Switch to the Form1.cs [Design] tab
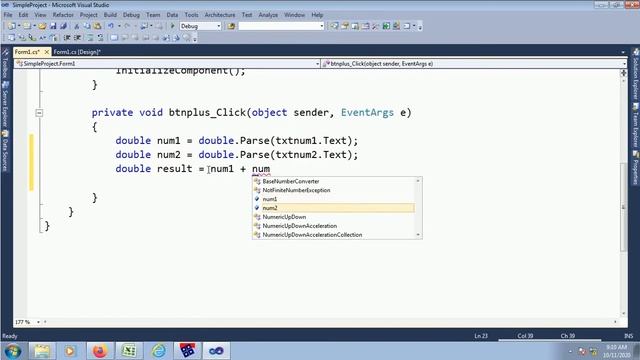The height and width of the screenshot is (360, 640). (x=77, y=52)
